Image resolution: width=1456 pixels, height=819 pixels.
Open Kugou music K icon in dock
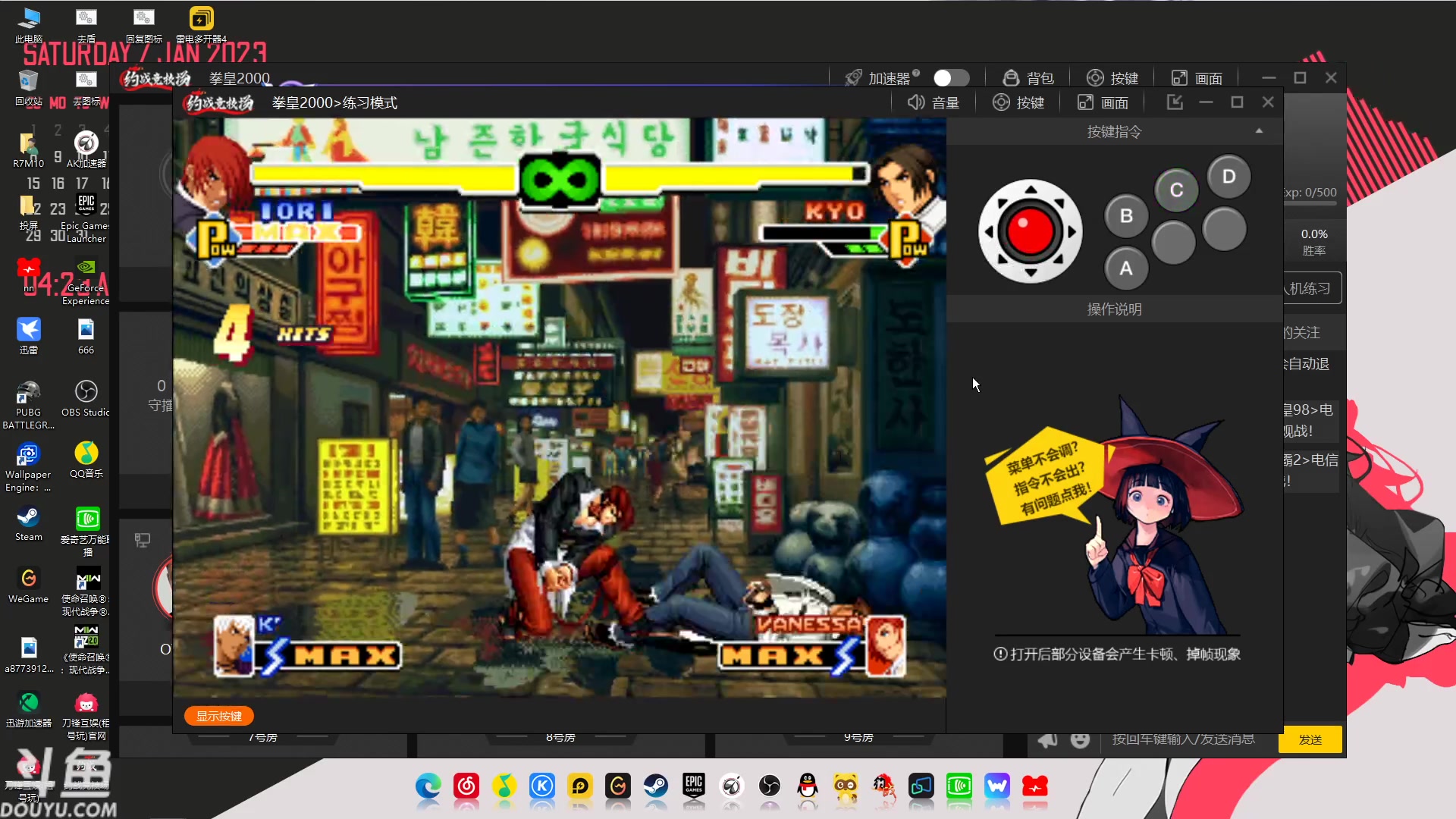[x=542, y=786]
